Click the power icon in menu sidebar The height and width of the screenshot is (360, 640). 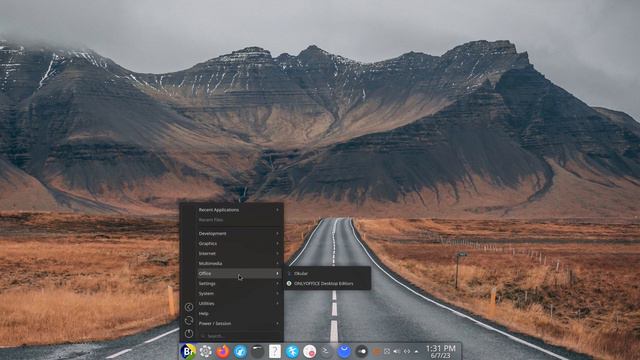[189, 333]
